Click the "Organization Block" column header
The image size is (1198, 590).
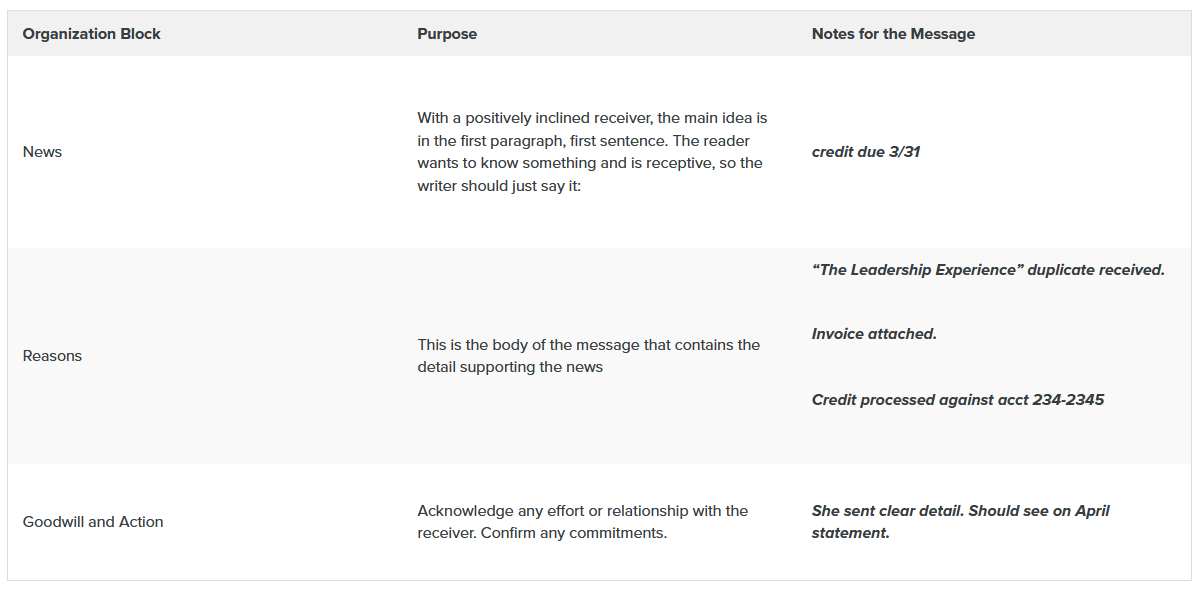pos(92,34)
